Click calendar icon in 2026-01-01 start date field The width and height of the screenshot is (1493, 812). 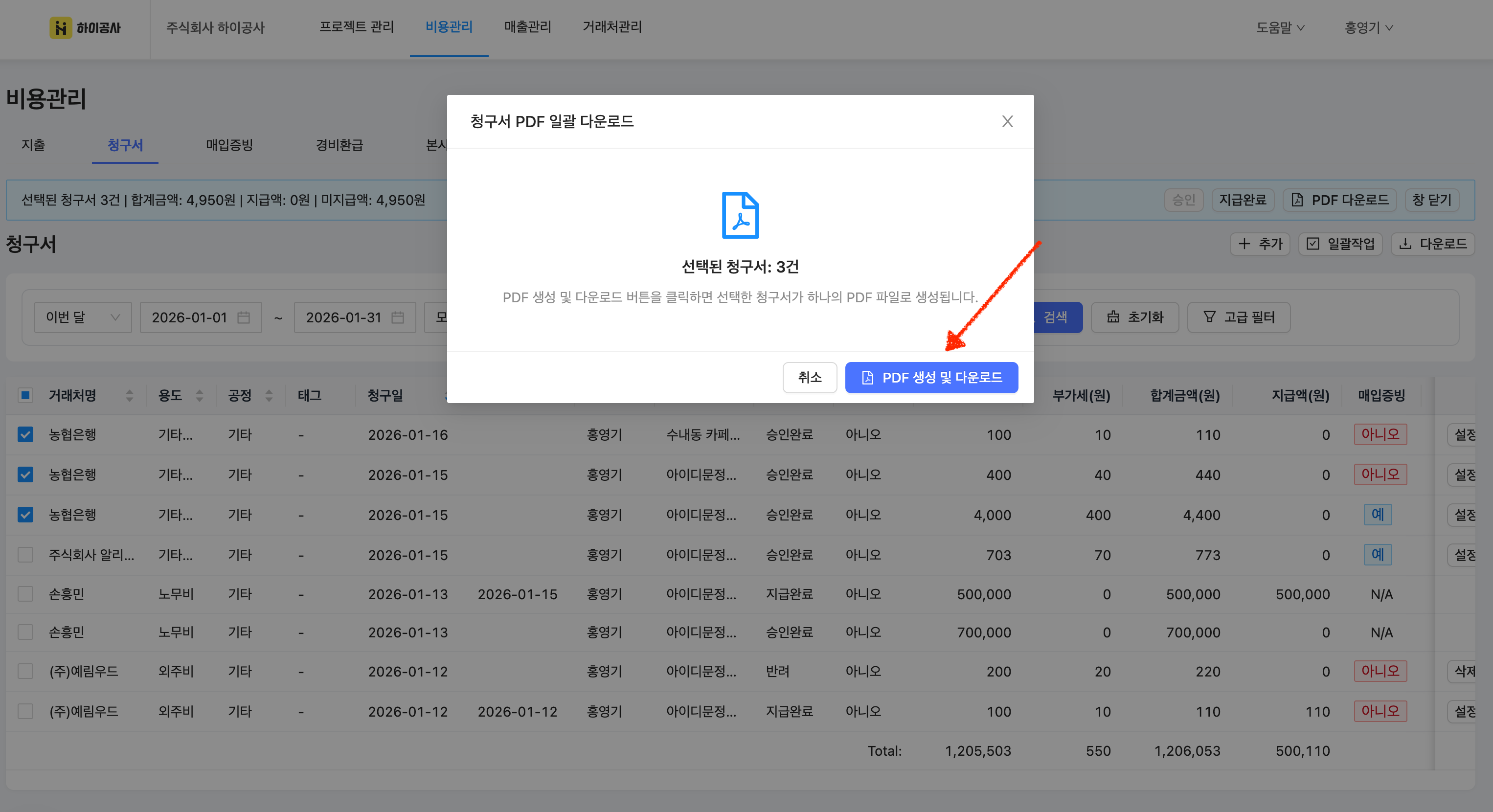pyautogui.click(x=244, y=317)
